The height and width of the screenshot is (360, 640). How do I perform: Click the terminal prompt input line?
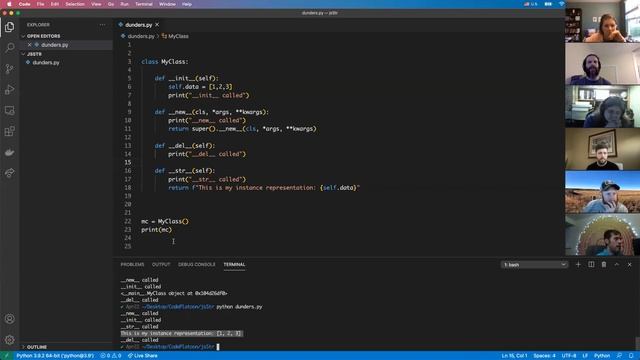169,347
